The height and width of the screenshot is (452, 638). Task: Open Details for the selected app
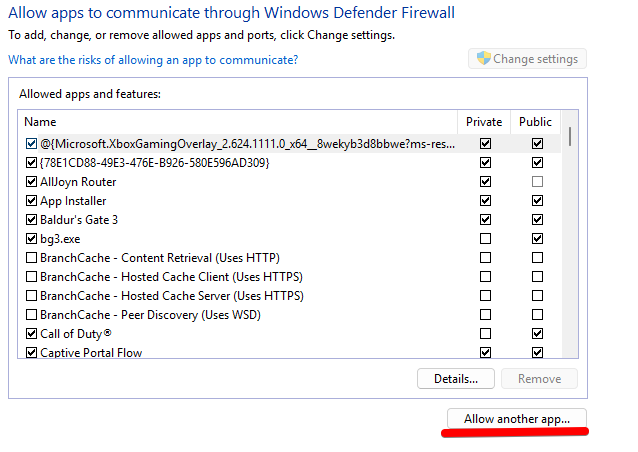pyautogui.click(x=455, y=379)
